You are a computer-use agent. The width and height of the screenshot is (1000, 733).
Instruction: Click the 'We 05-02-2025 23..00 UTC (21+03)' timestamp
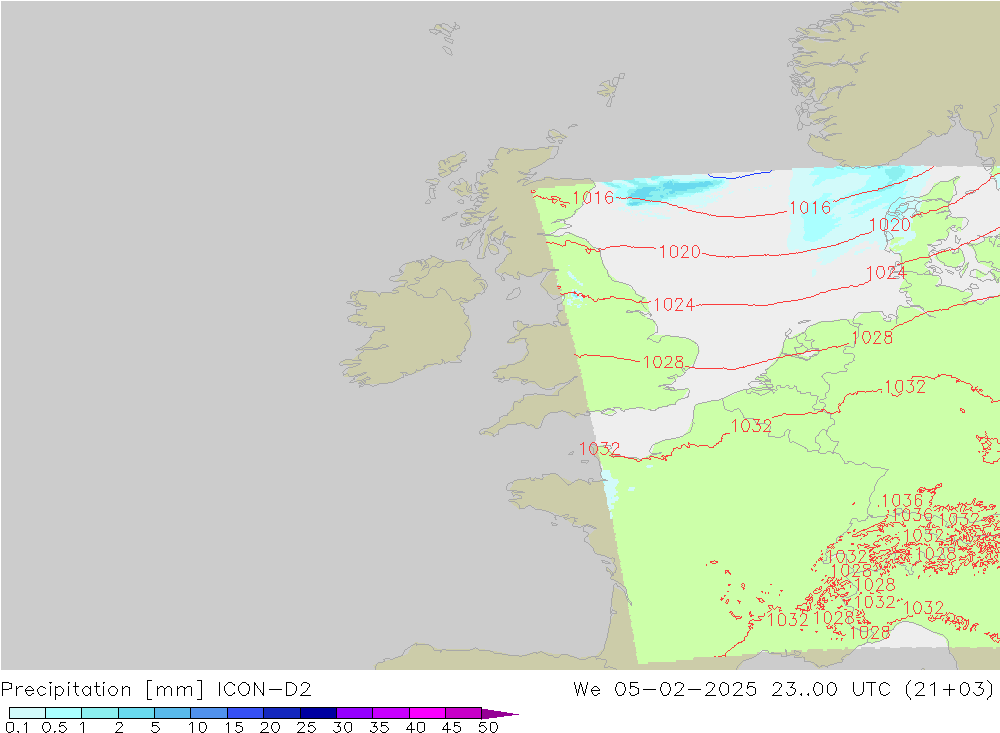[x=784, y=690]
